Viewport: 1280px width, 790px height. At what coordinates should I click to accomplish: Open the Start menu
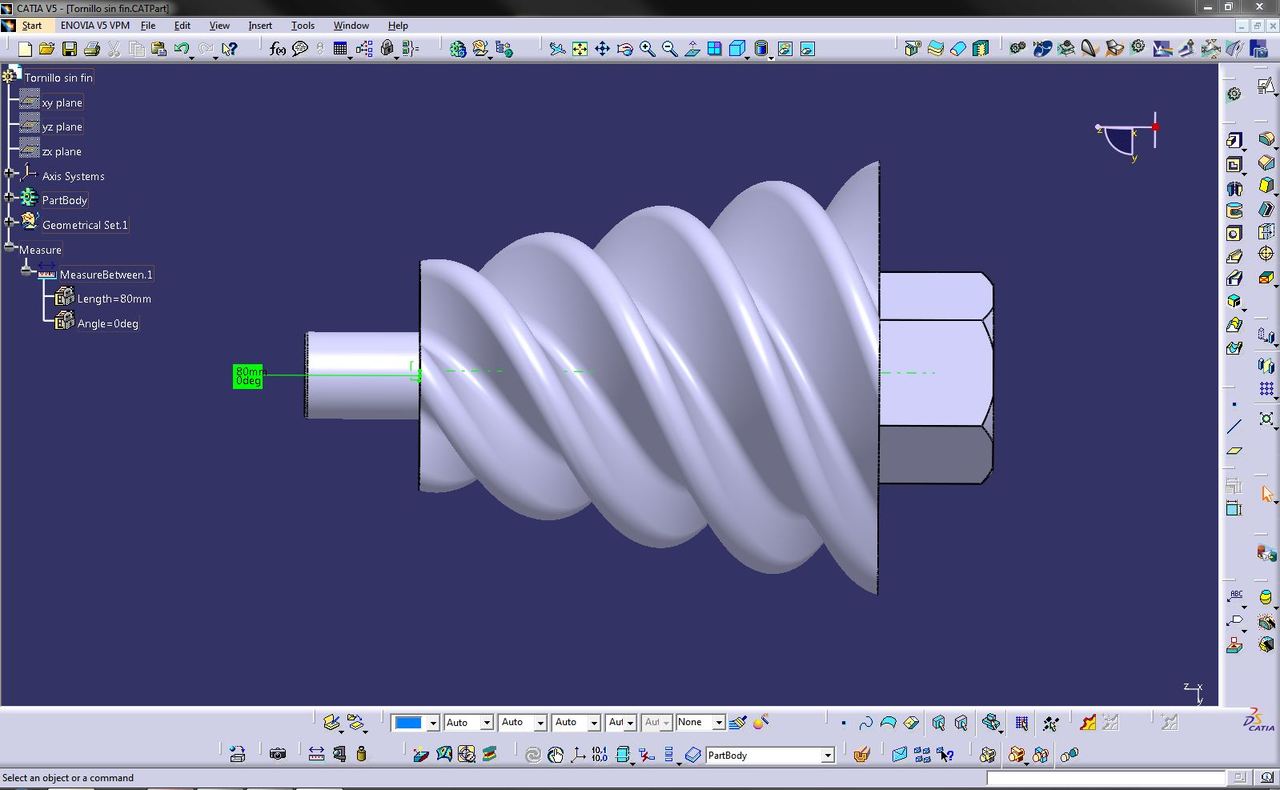[31, 25]
